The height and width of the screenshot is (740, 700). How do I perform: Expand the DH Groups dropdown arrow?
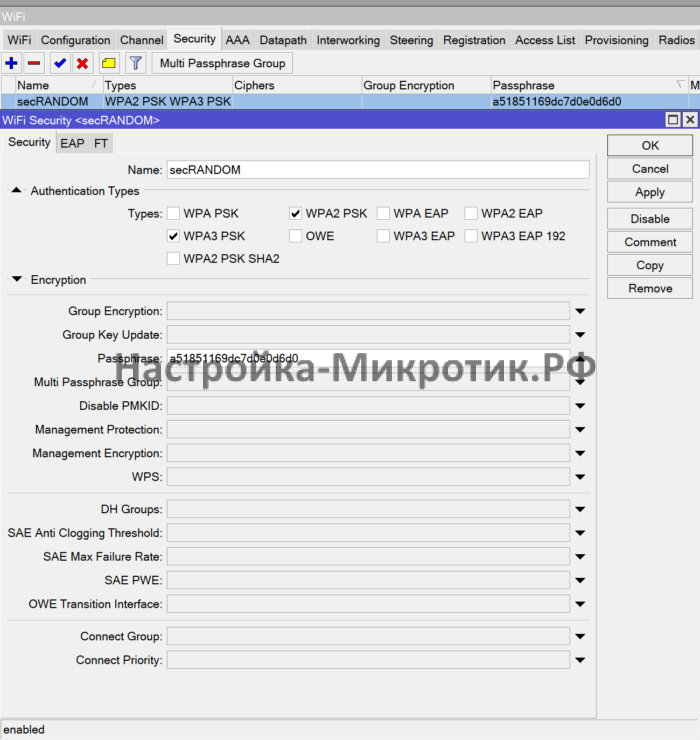[580, 509]
